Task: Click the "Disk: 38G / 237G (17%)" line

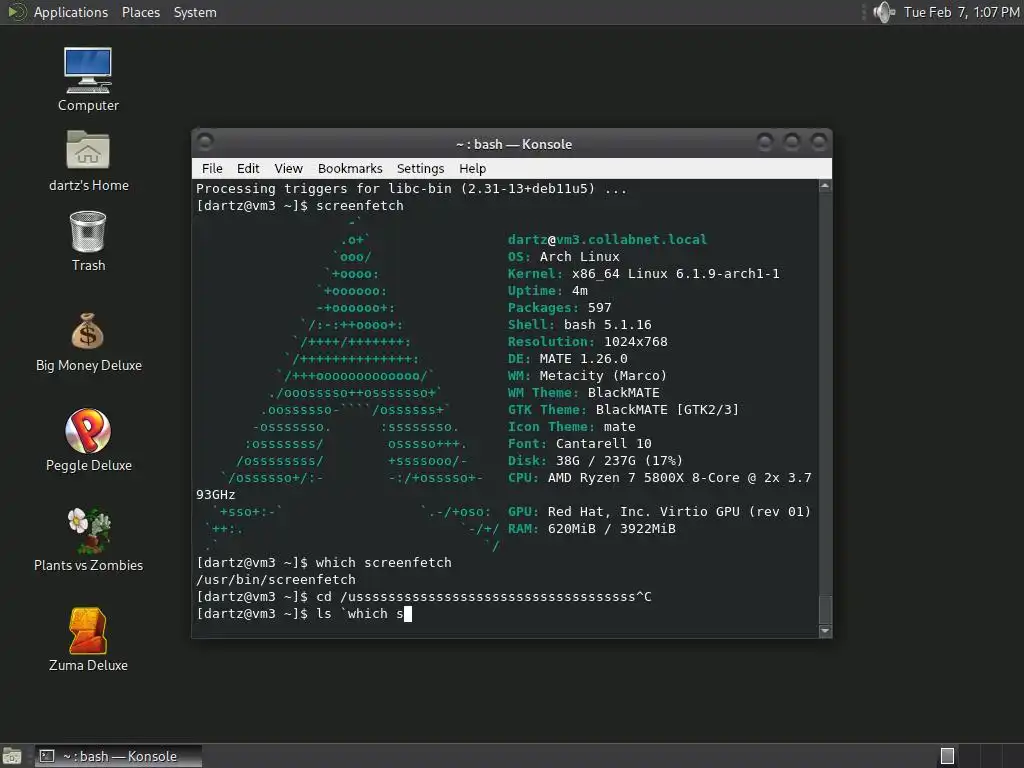Action: point(595,460)
